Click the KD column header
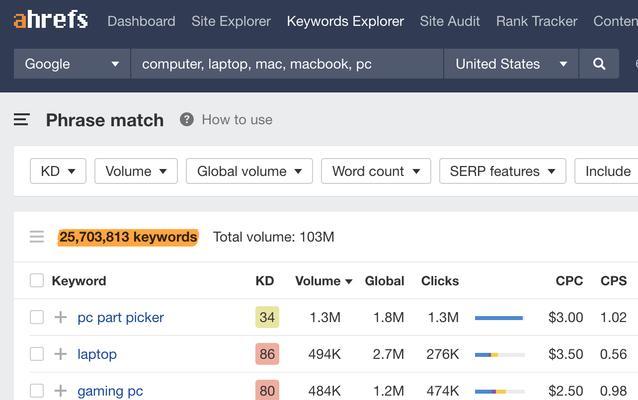Image resolution: width=638 pixels, height=400 pixels. coord(264,281)
